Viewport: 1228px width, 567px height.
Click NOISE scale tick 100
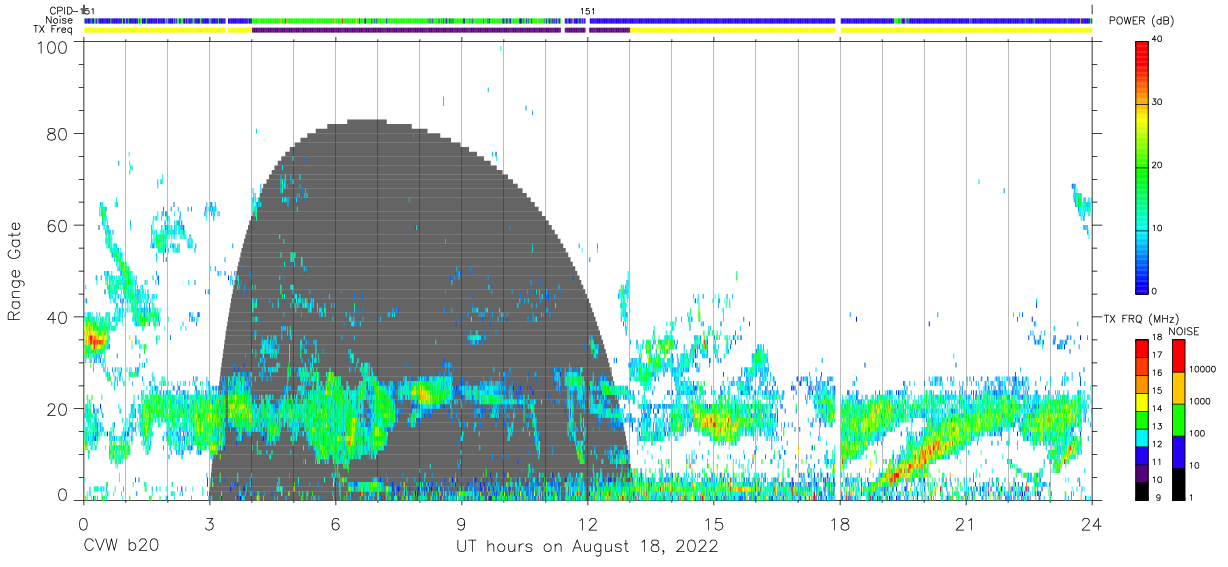(x=1196, y=434)
